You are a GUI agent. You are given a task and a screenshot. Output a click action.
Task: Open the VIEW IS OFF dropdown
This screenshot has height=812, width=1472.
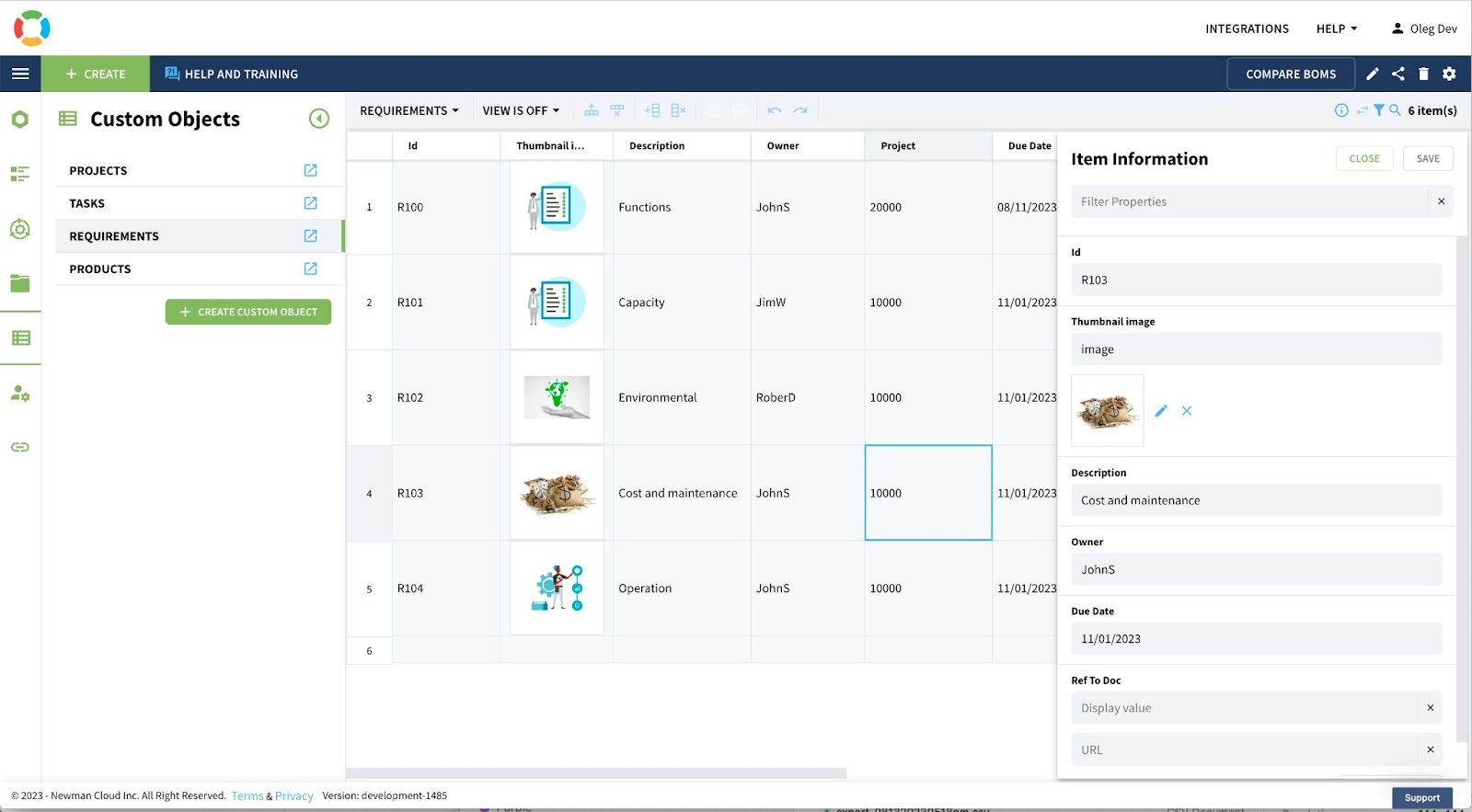(x=521, y=110)
